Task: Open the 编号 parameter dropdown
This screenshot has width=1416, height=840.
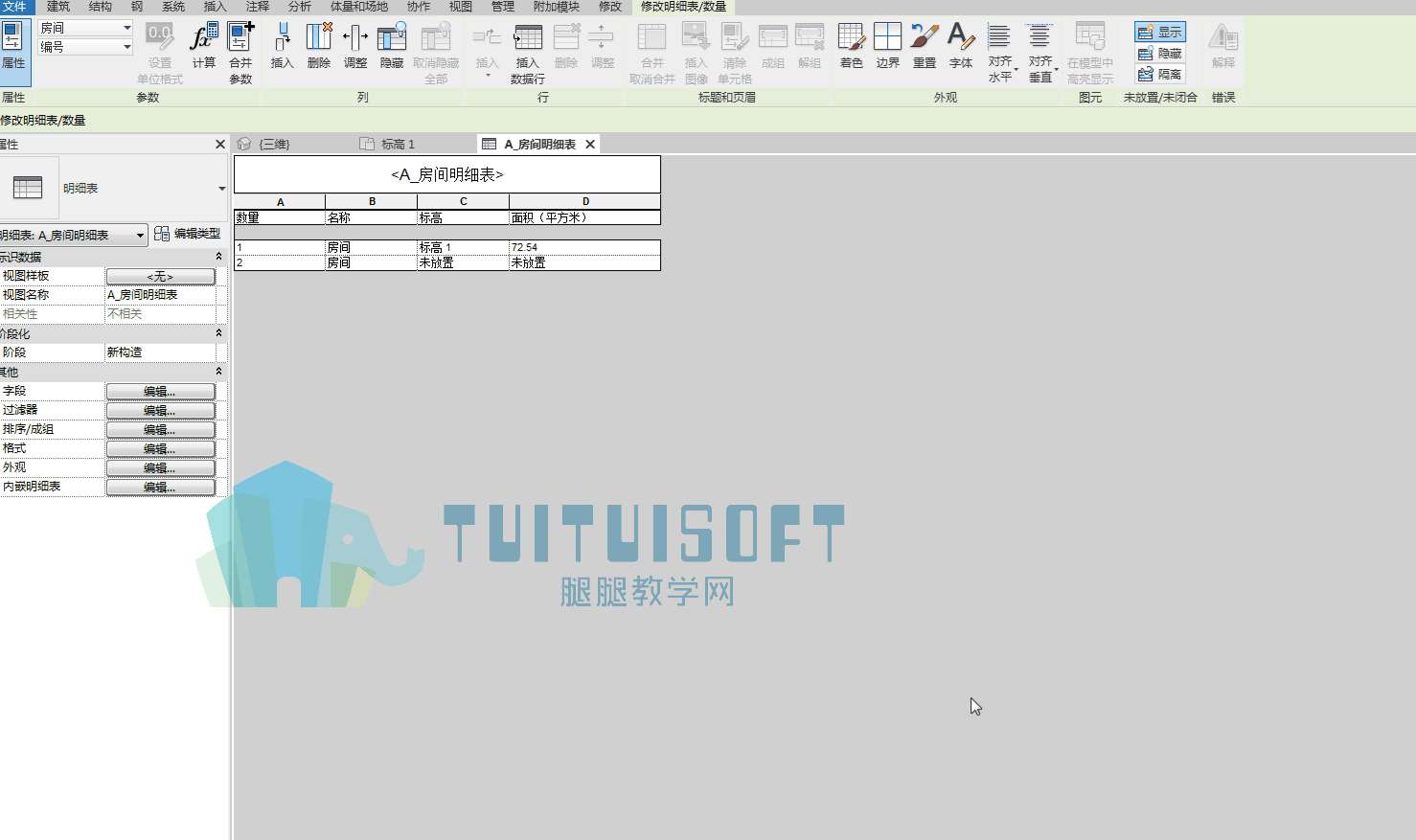Action: coord(85,46)
